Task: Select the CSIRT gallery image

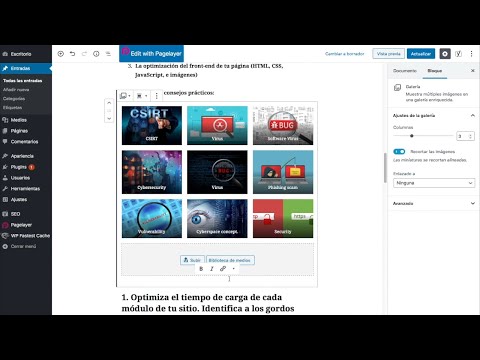Action: [x=152, y=125]
